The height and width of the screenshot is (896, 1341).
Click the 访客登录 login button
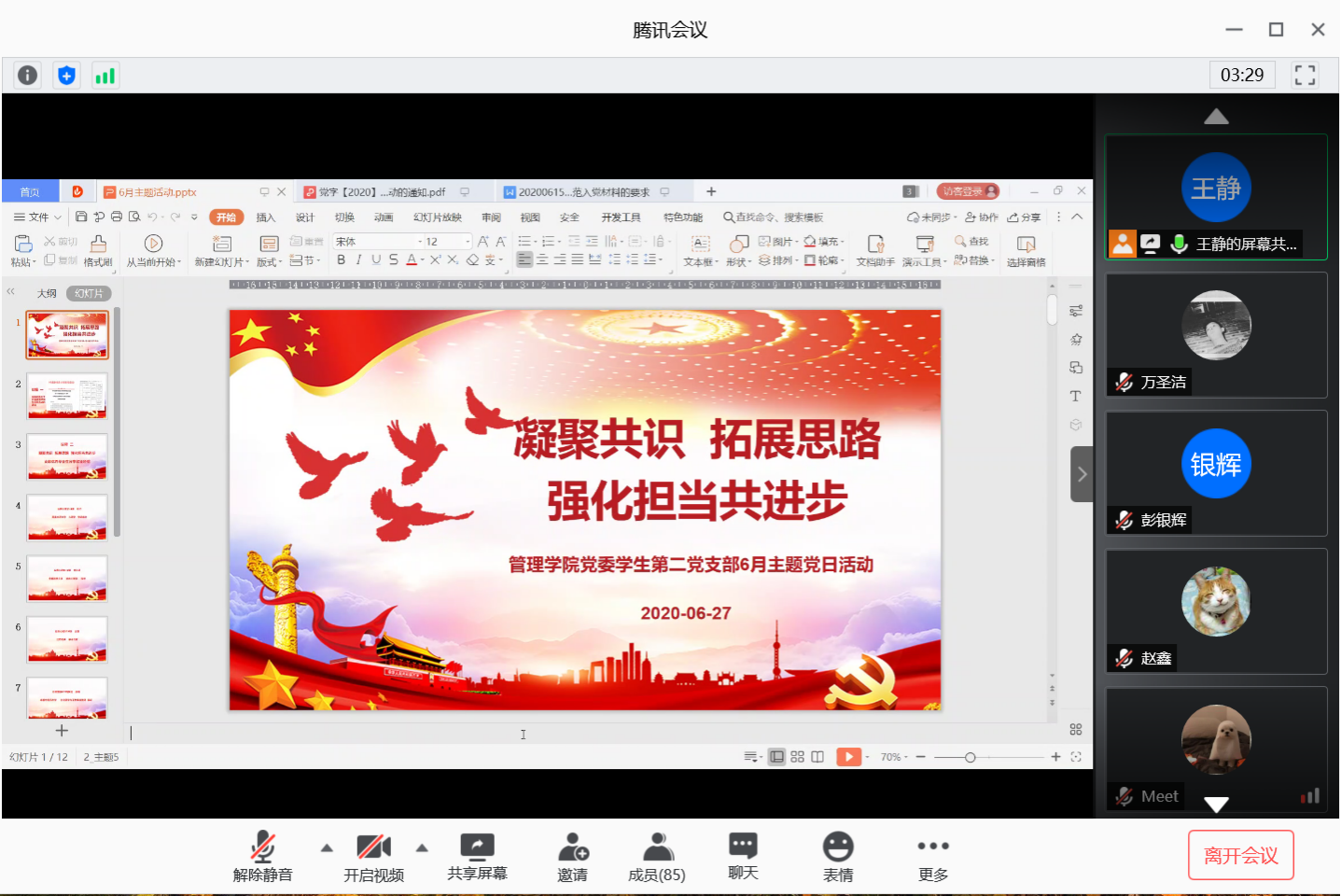tap(968, 191)
